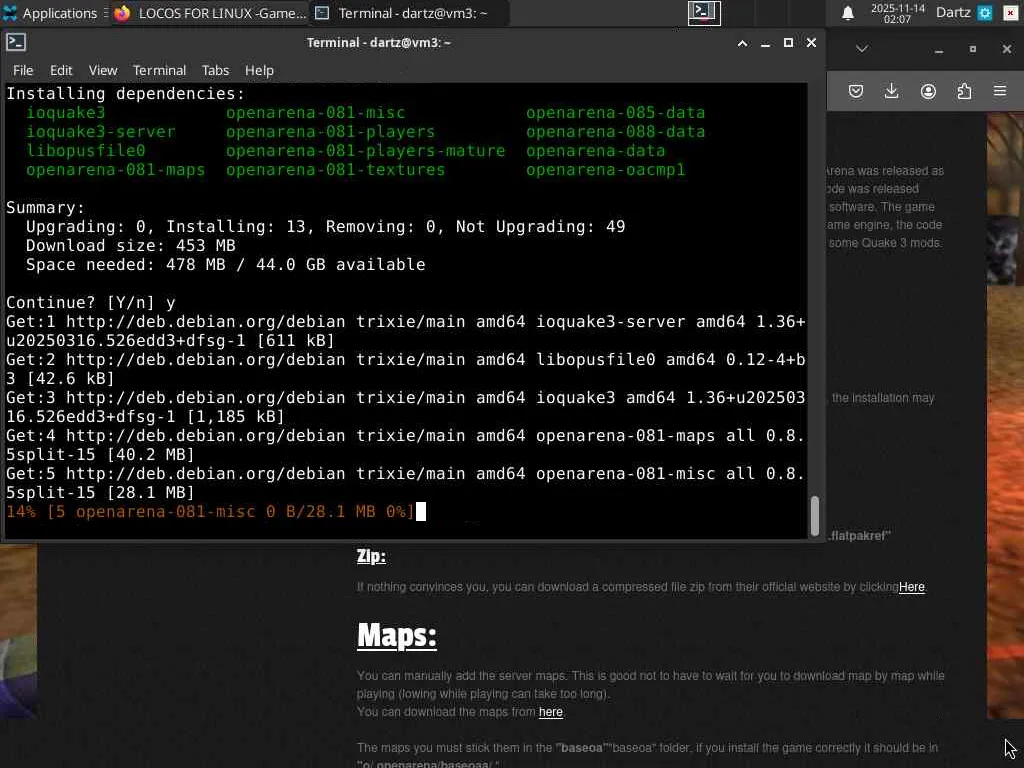Open the Dartz user menu

(953, 12)
